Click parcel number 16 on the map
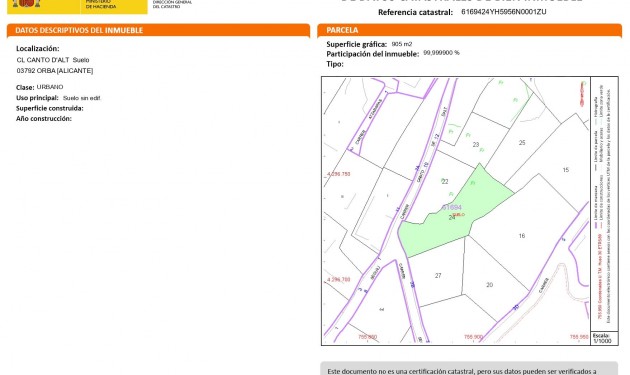This screenshot has height=375, width=630. click(522, 236)
